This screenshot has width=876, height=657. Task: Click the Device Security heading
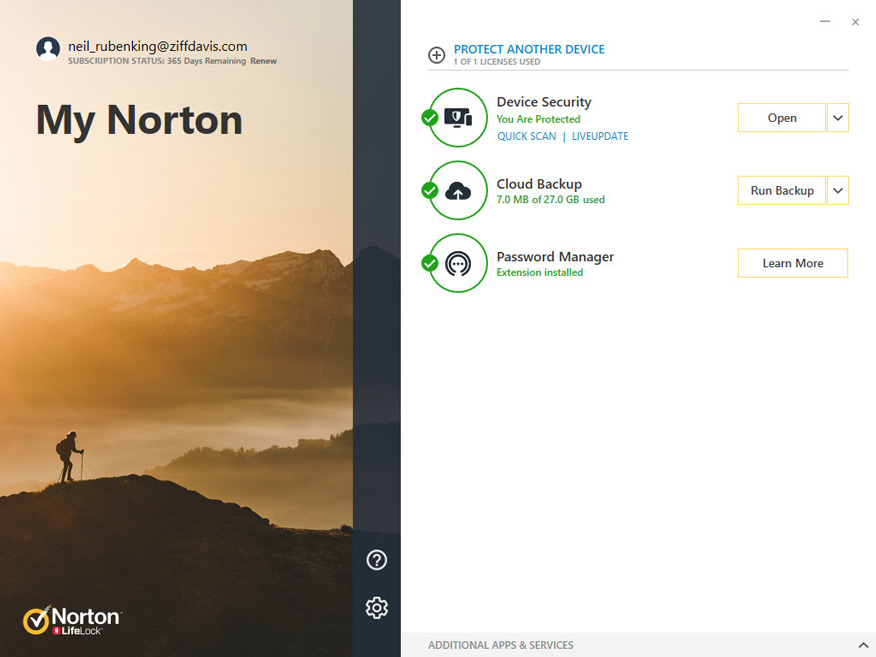coord(544,102)
